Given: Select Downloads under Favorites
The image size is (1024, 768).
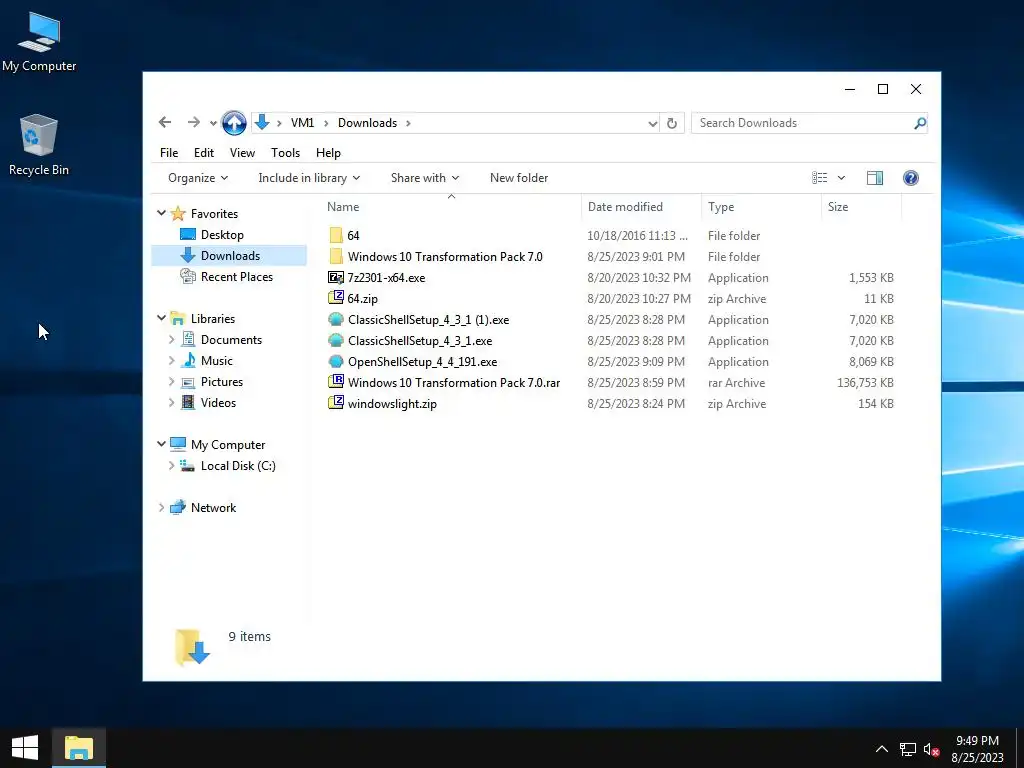Looking at the screenshot, I should (230, 255).
